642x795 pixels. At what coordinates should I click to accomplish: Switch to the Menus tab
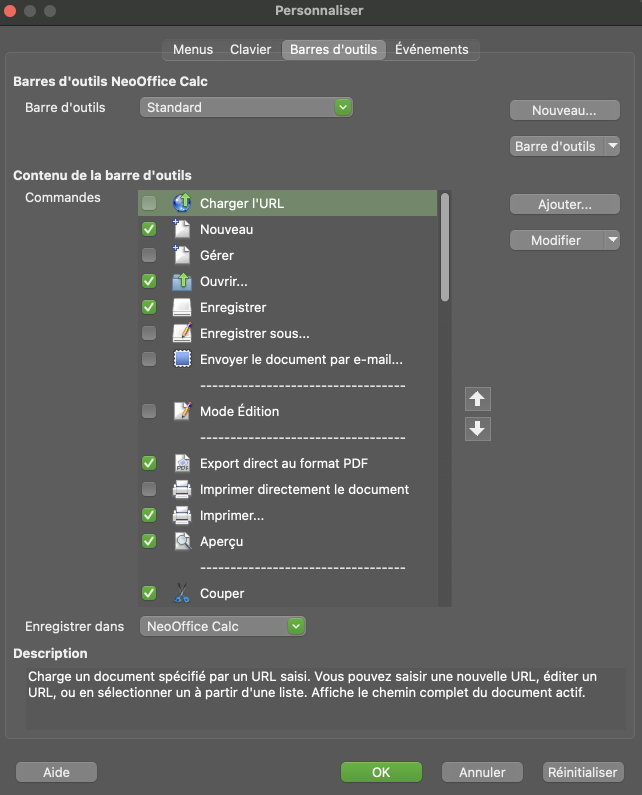pos(192,49)
